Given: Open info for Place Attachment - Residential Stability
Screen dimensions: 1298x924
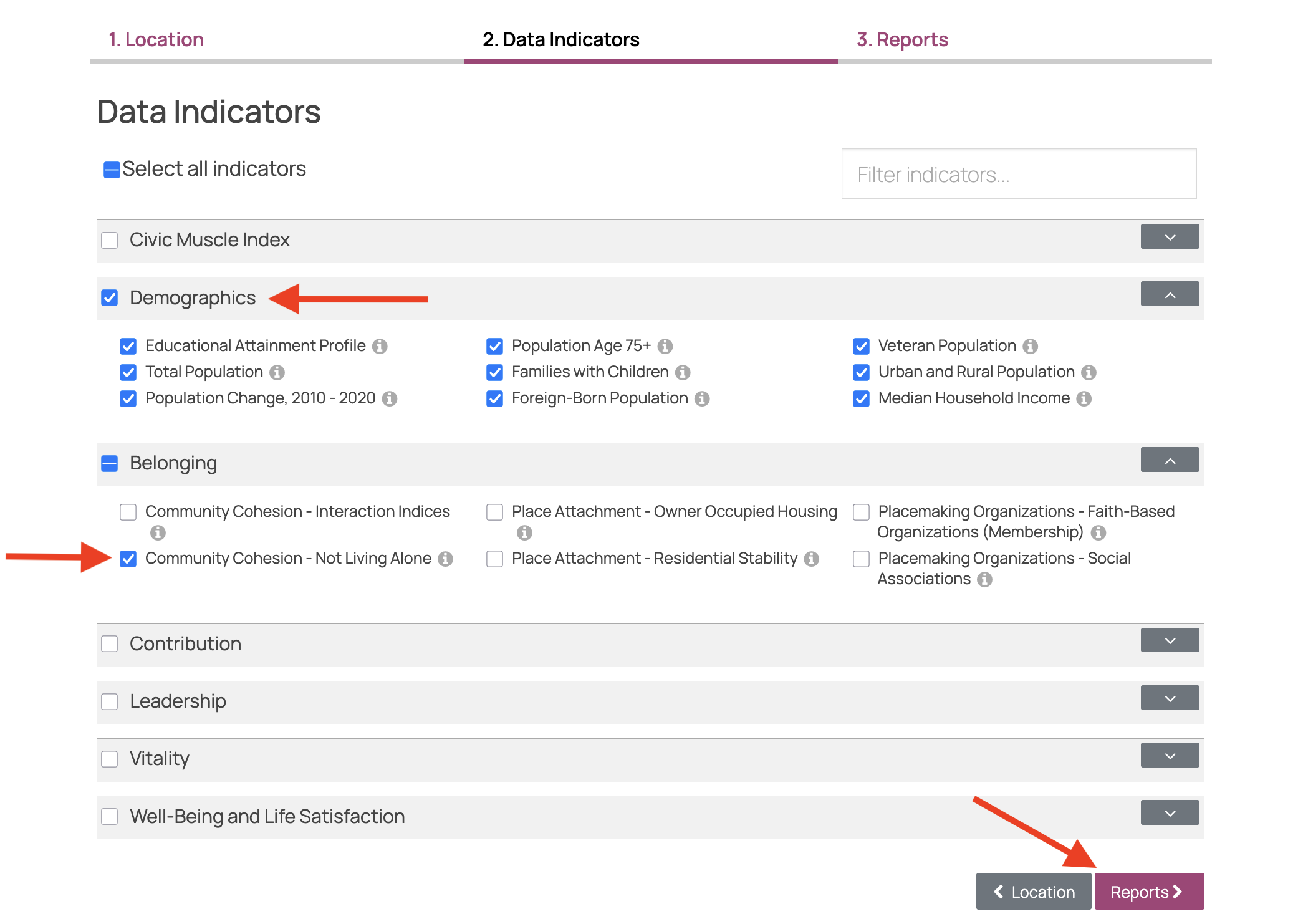Looking at the screenshot, I should [x=812, y=558].
